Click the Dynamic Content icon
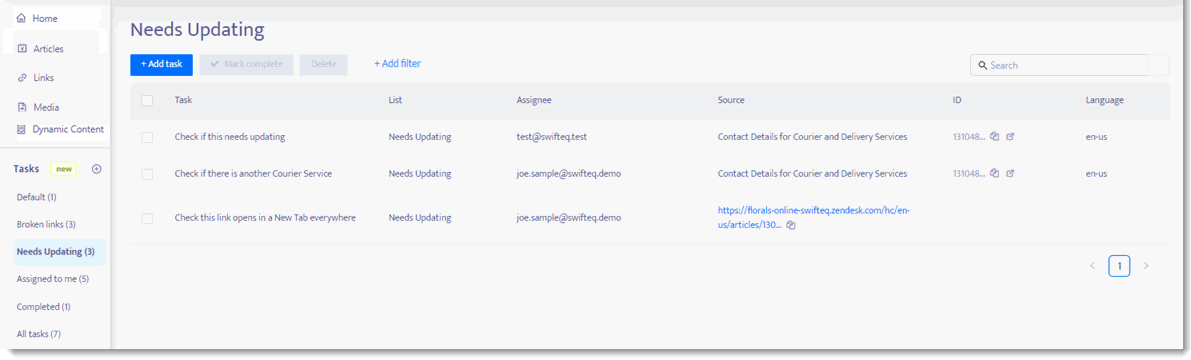1191x360 pixels. 22,129
